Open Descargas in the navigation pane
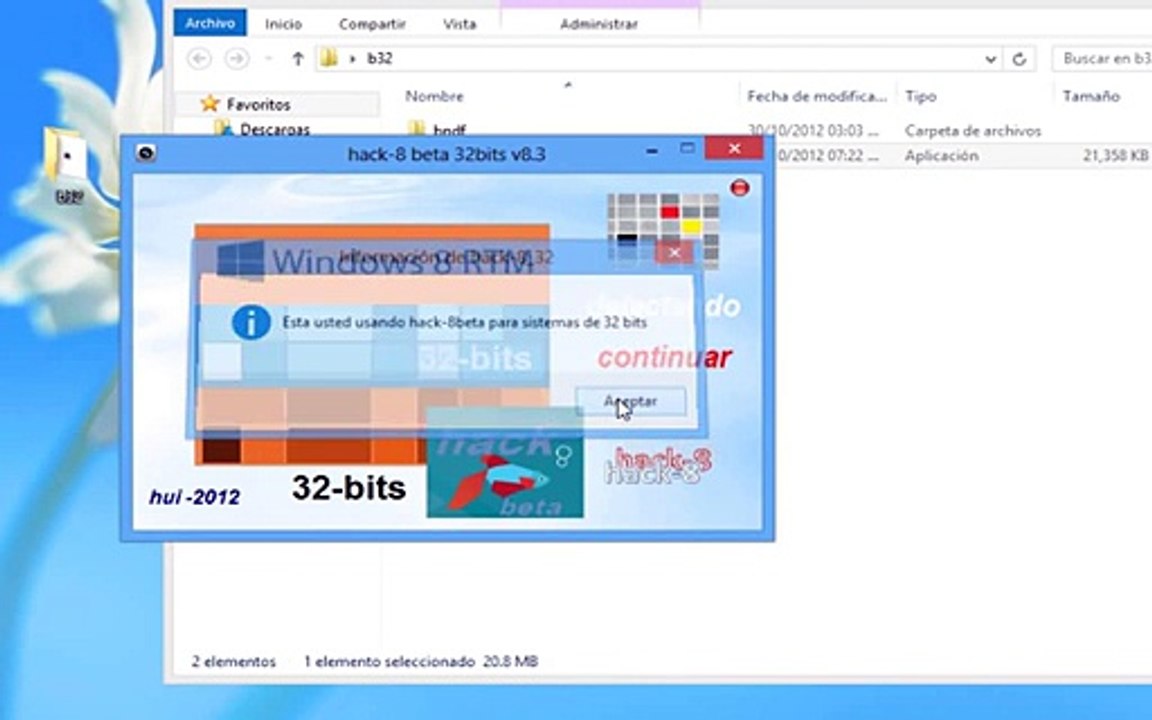The width and height of the screenshot is (1152, 720). (275, 129)
